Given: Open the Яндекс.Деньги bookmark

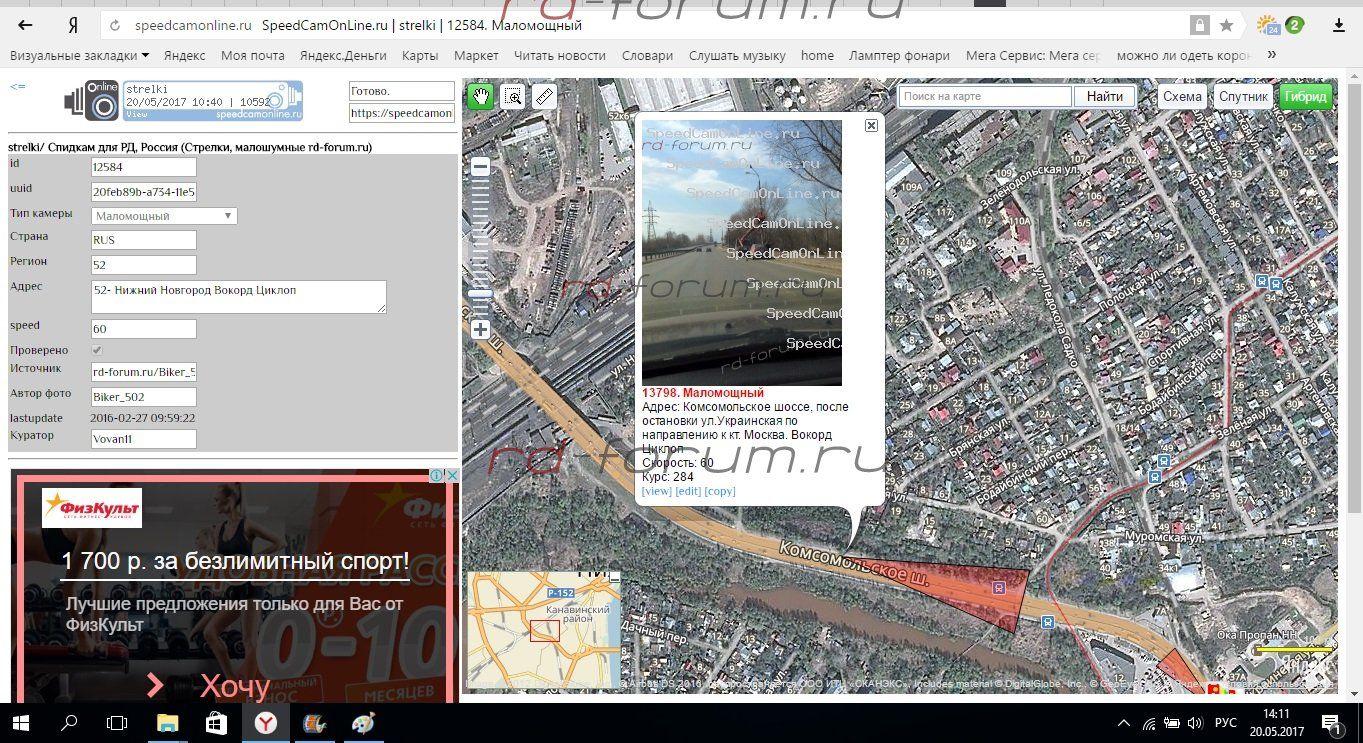Looking at the screenshot, I should (343, 55).
